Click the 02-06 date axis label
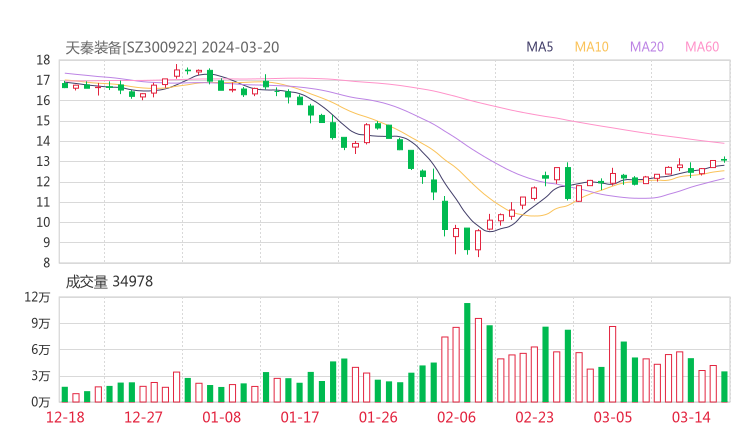 pos(456,417)
